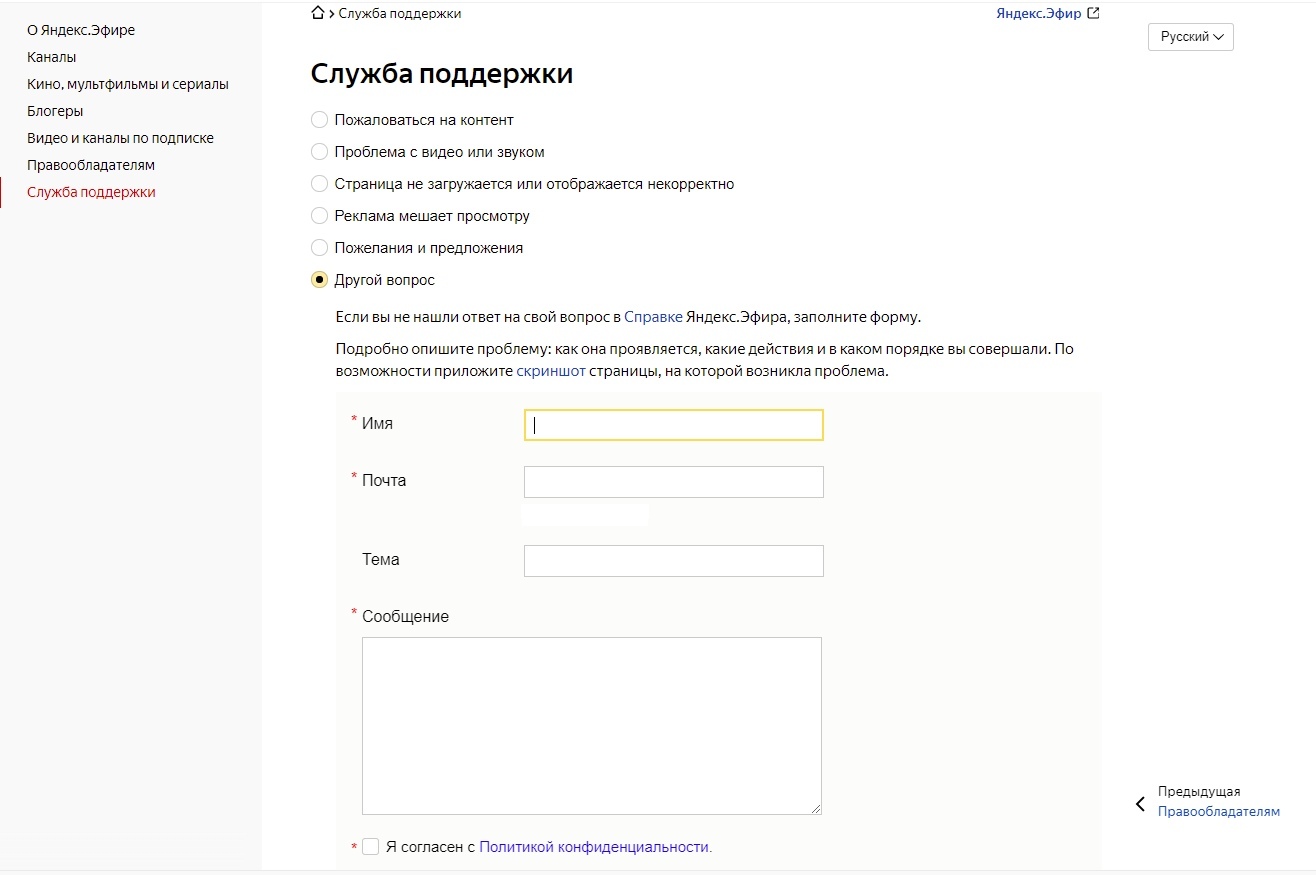Click the left arrow for previous page
The width and height of the screenshot is (1316, 875).
[1140, 804]
